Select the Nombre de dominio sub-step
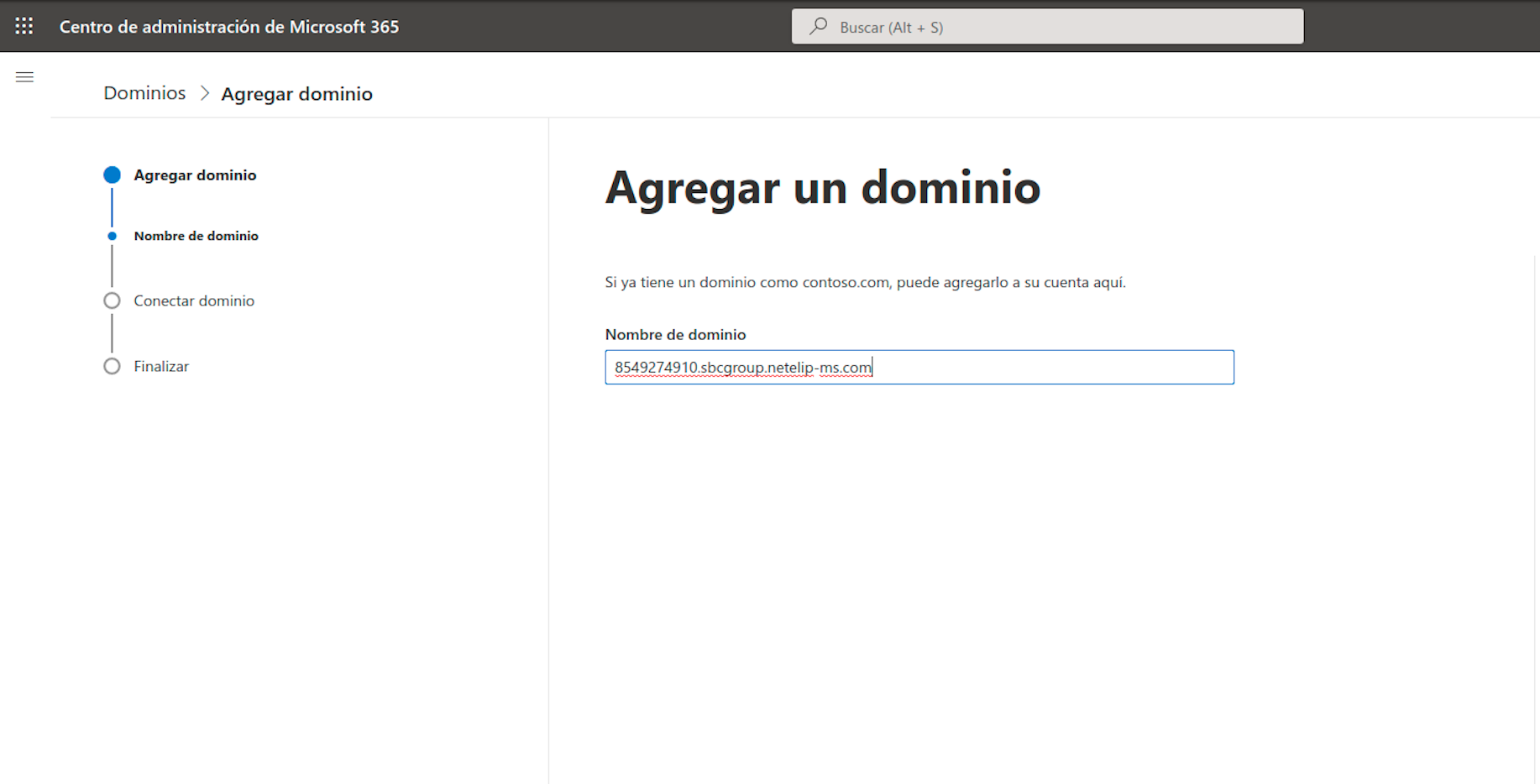The height and width of the screenshot is (784, 1540). [196, 236]
